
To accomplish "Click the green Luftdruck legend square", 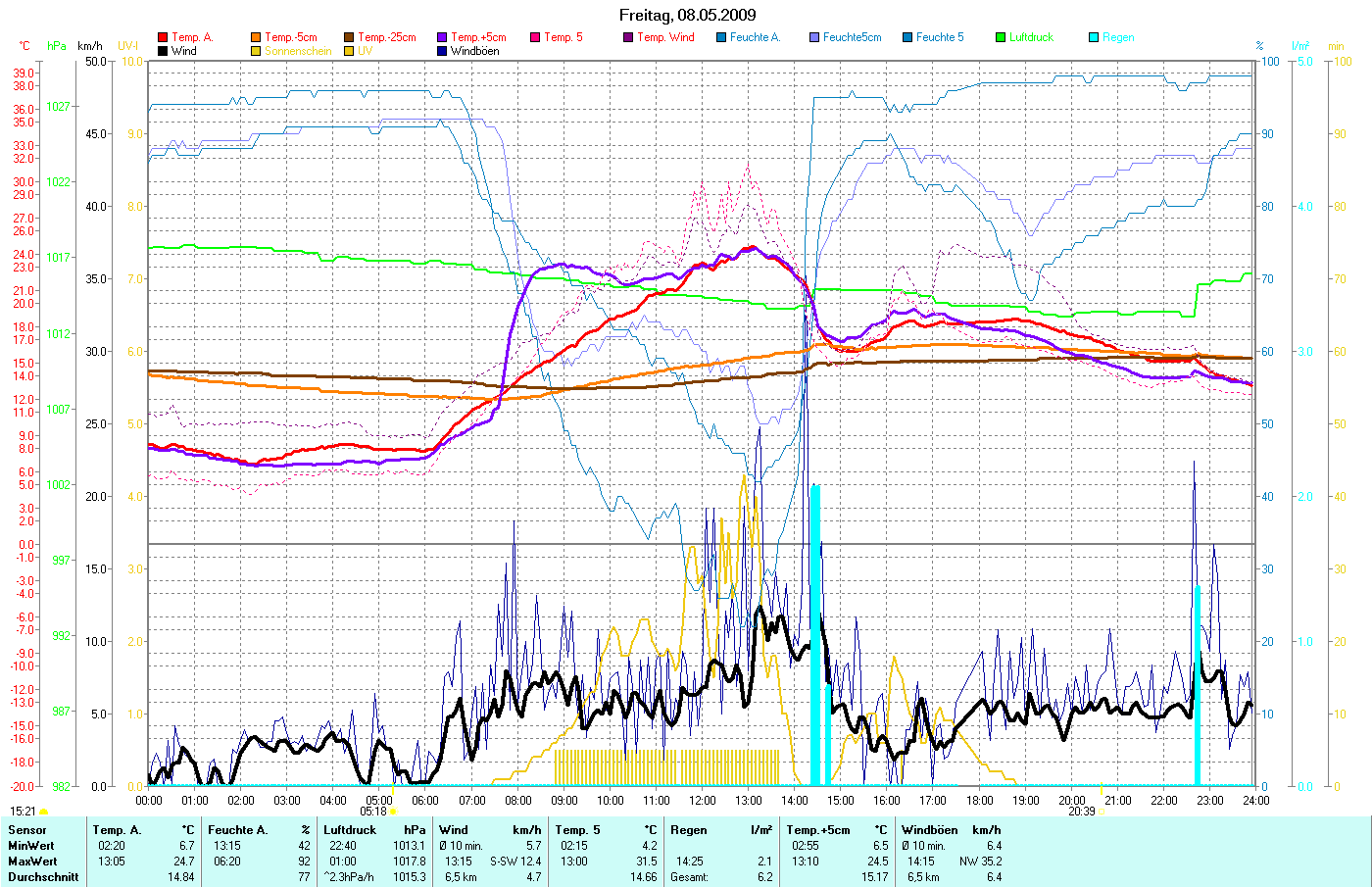I will (1001, 37).
